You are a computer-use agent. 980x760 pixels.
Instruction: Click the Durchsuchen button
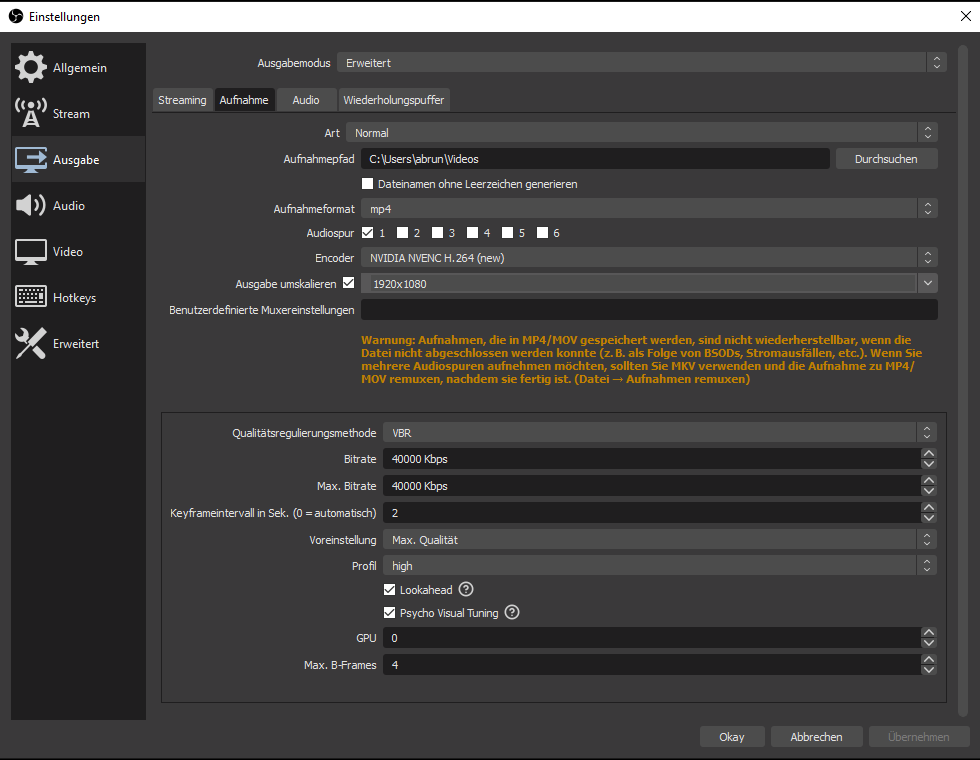pyautogui.click(x=886, y=159)
